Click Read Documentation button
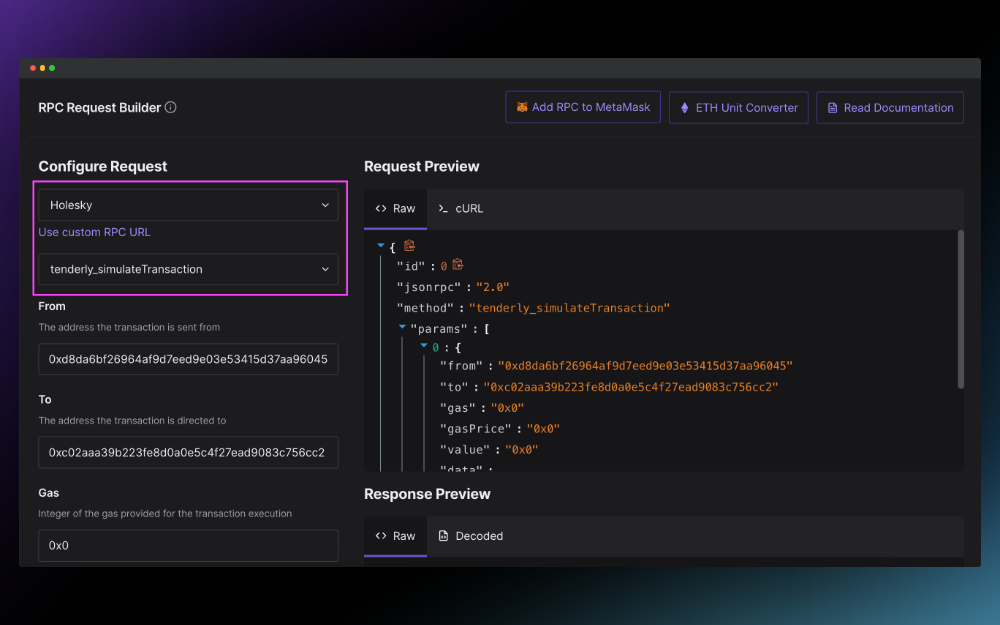This screenshot has width=1000, height=625. (890, 108)
